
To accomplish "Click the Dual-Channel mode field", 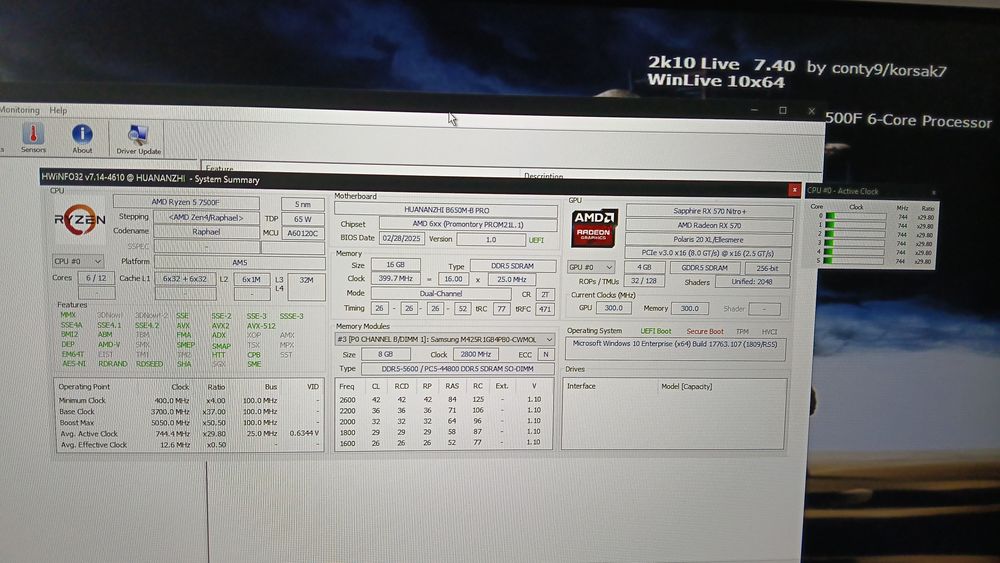I will coord(441,293).
